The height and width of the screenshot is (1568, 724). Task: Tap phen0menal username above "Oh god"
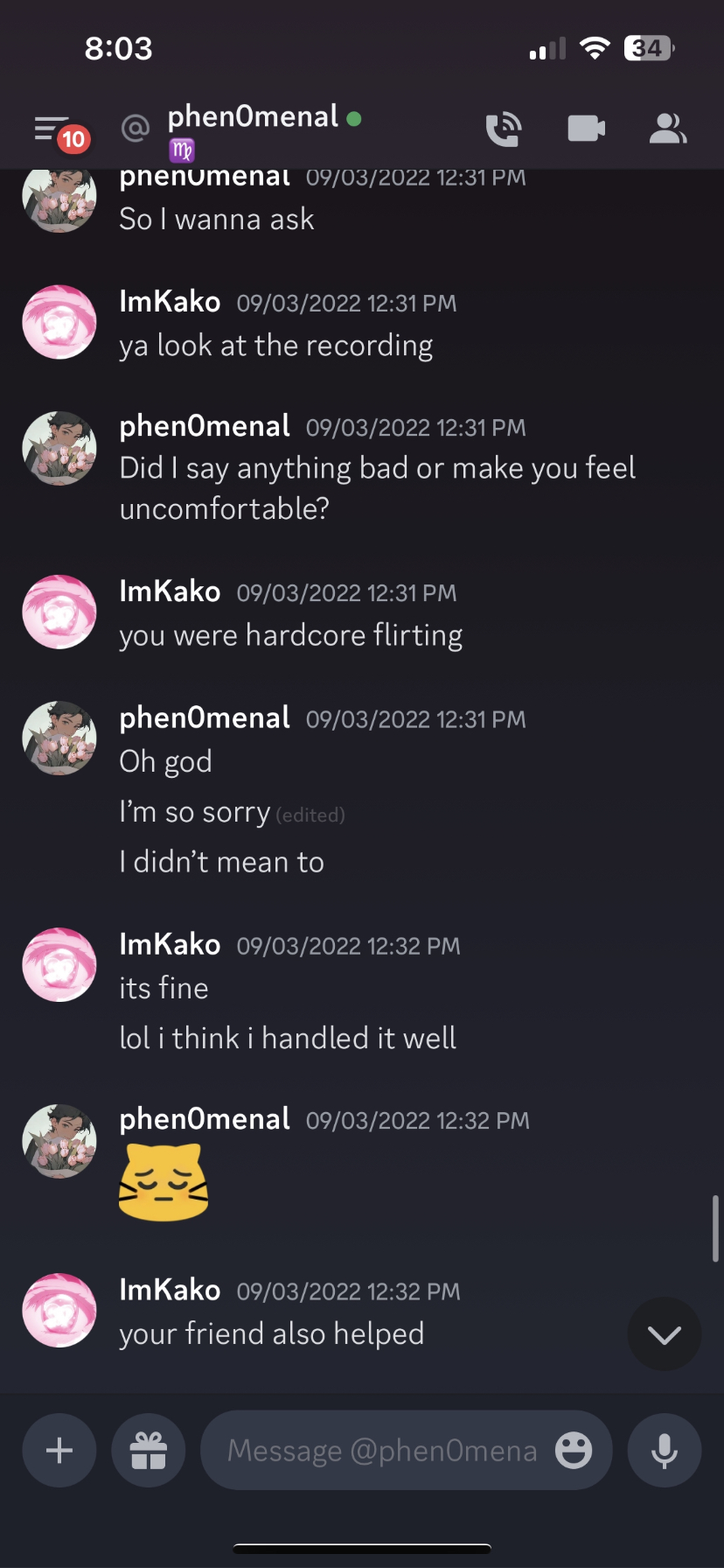pyautogui.click(x=205, y=718)
